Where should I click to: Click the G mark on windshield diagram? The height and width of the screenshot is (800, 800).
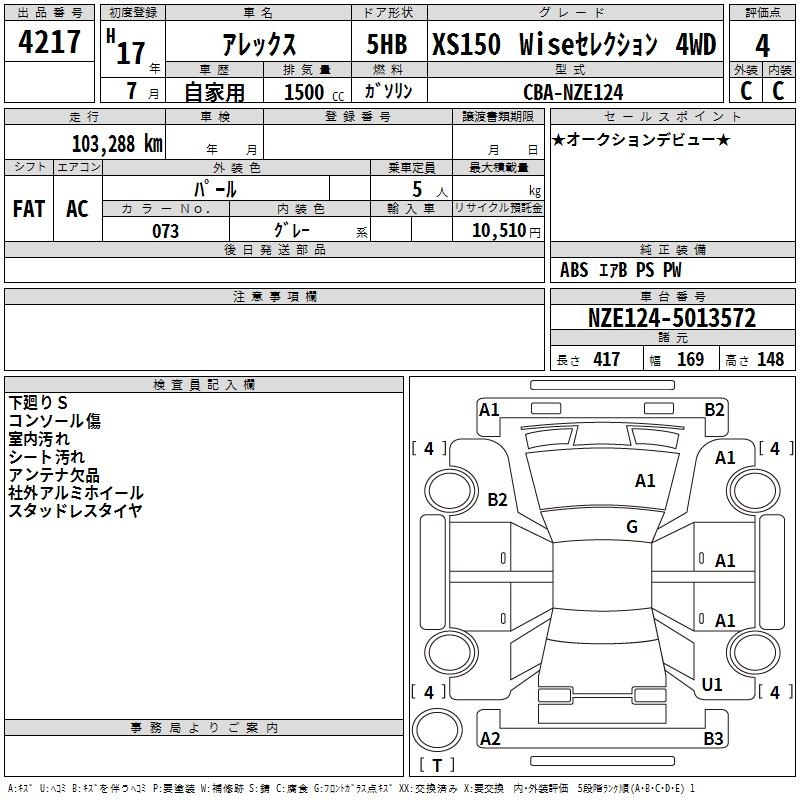tap(632, 526)
